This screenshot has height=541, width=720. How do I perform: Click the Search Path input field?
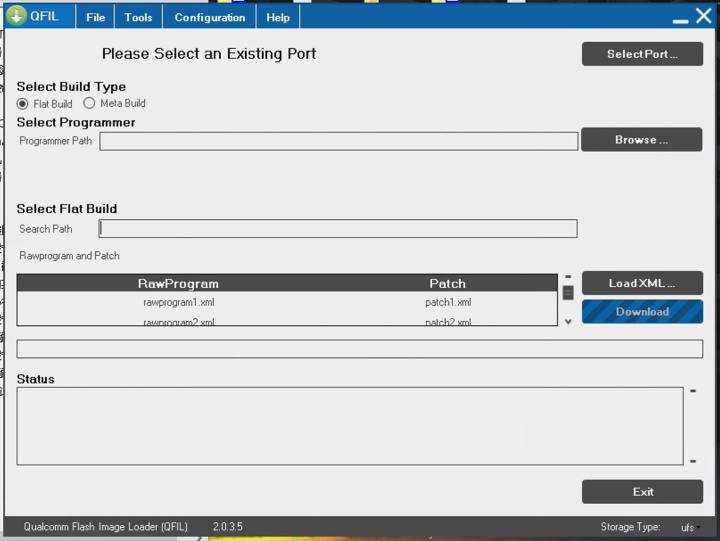[338, 228]
